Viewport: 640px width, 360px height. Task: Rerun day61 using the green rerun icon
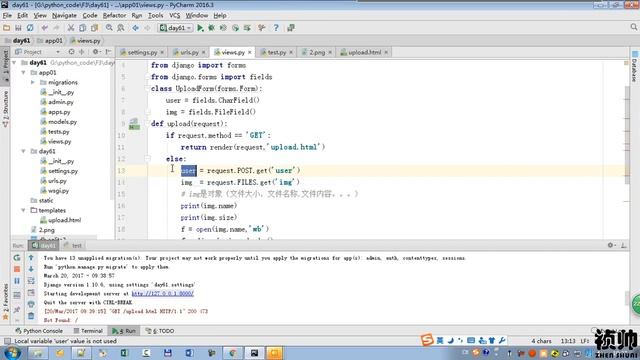pyautogui.click(x=17, y=258)
